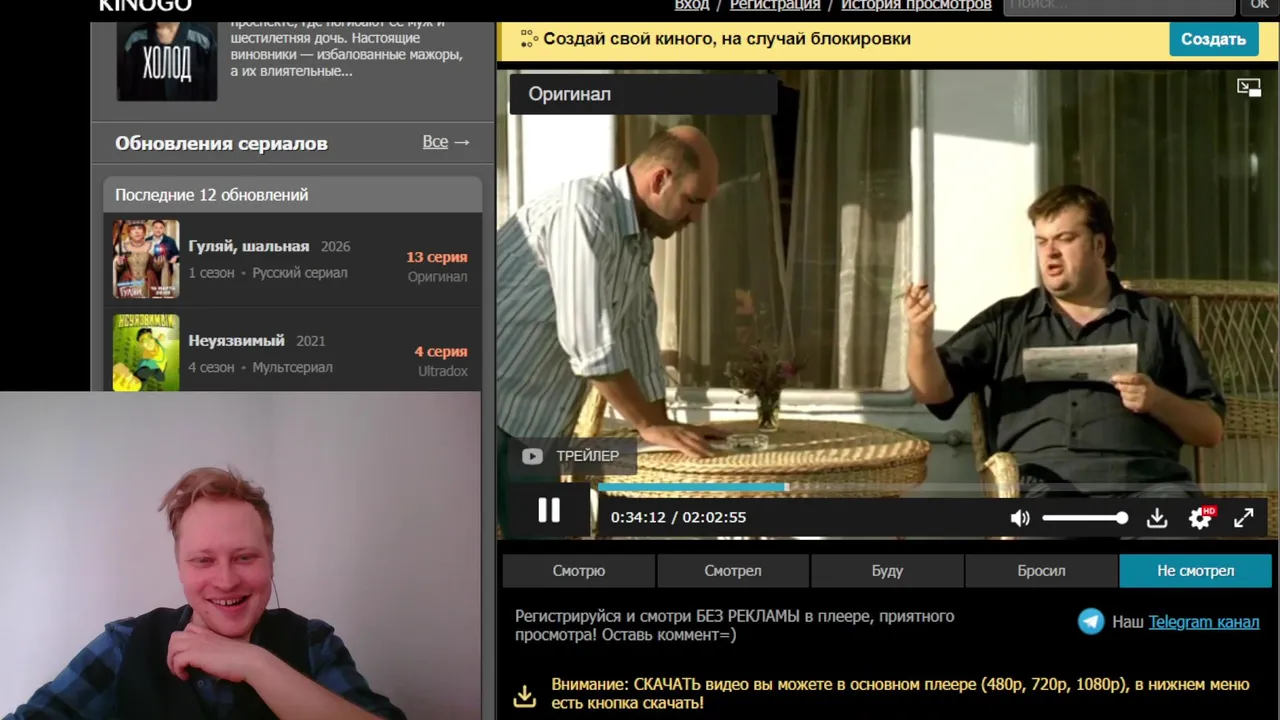Click the 13 серия episode label
Screen dimensions: 1280x720
point(437,257)
